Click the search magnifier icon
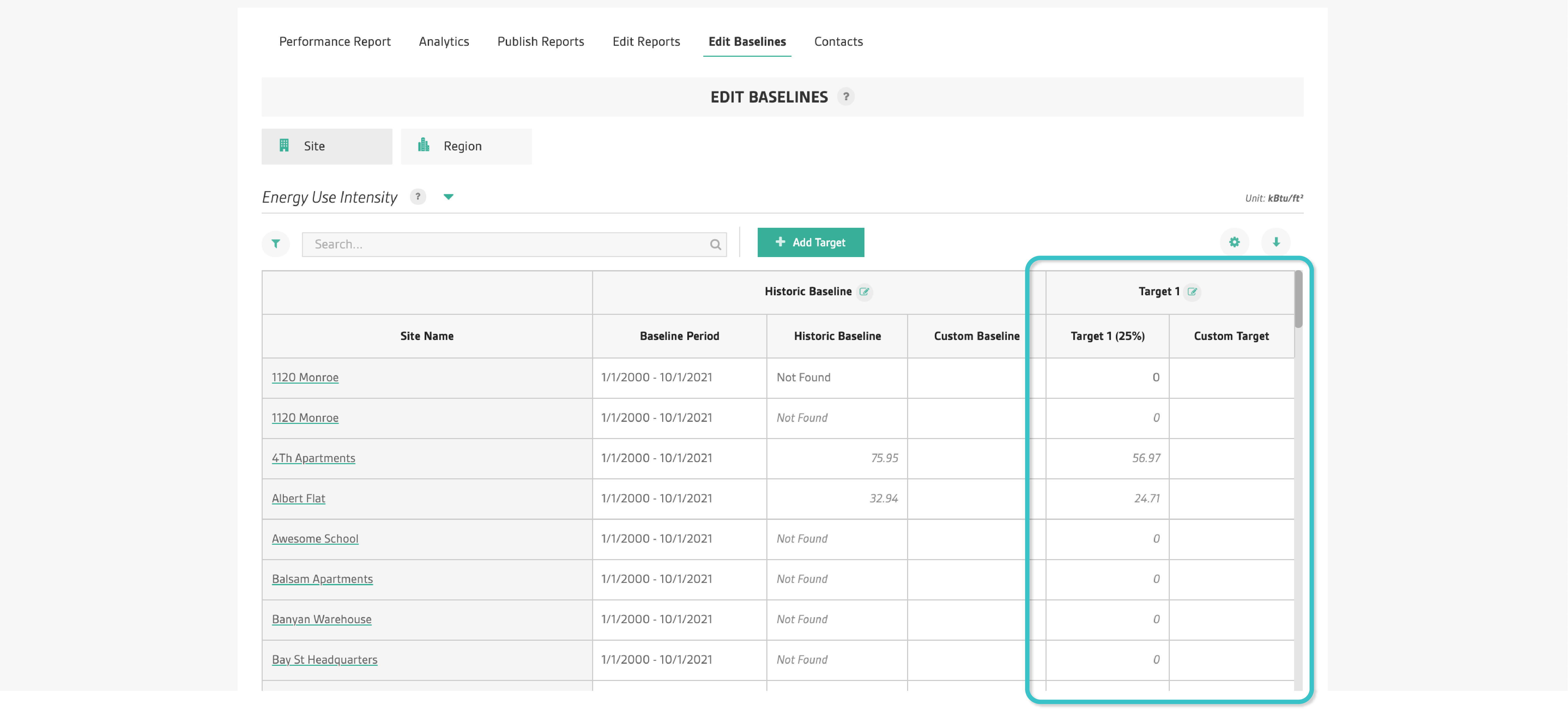 715,245
